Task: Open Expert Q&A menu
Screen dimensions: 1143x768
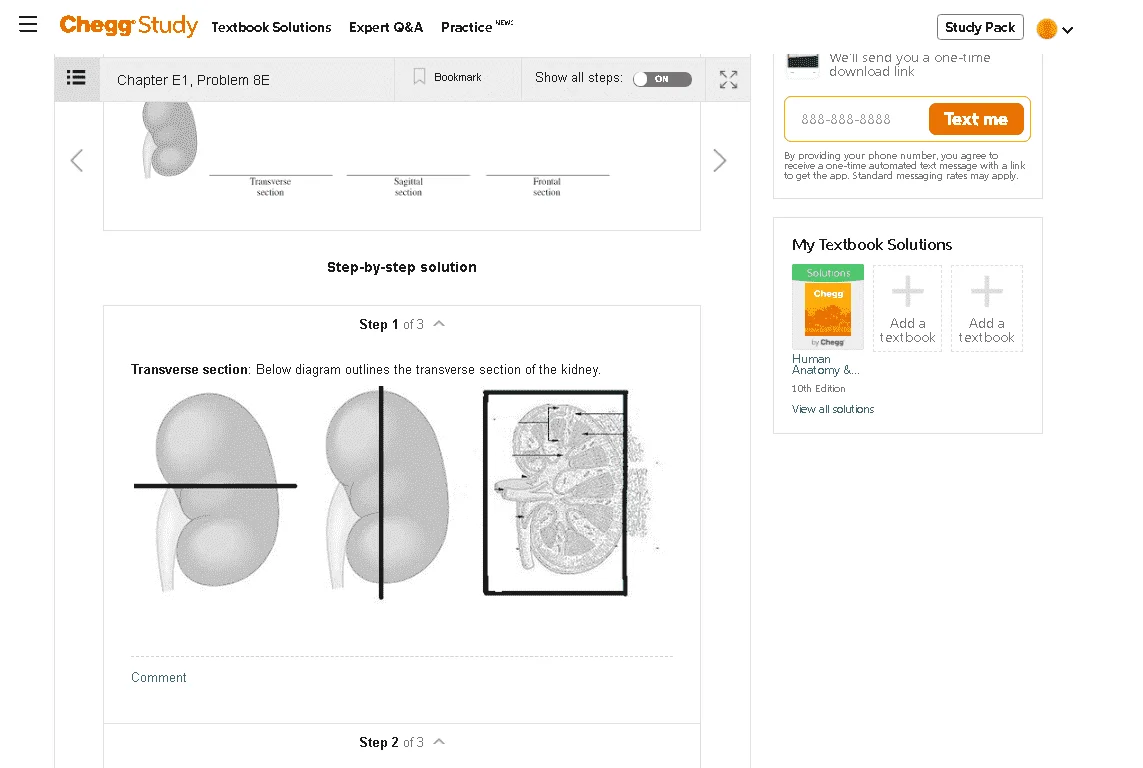Action: tap(386, 27)
